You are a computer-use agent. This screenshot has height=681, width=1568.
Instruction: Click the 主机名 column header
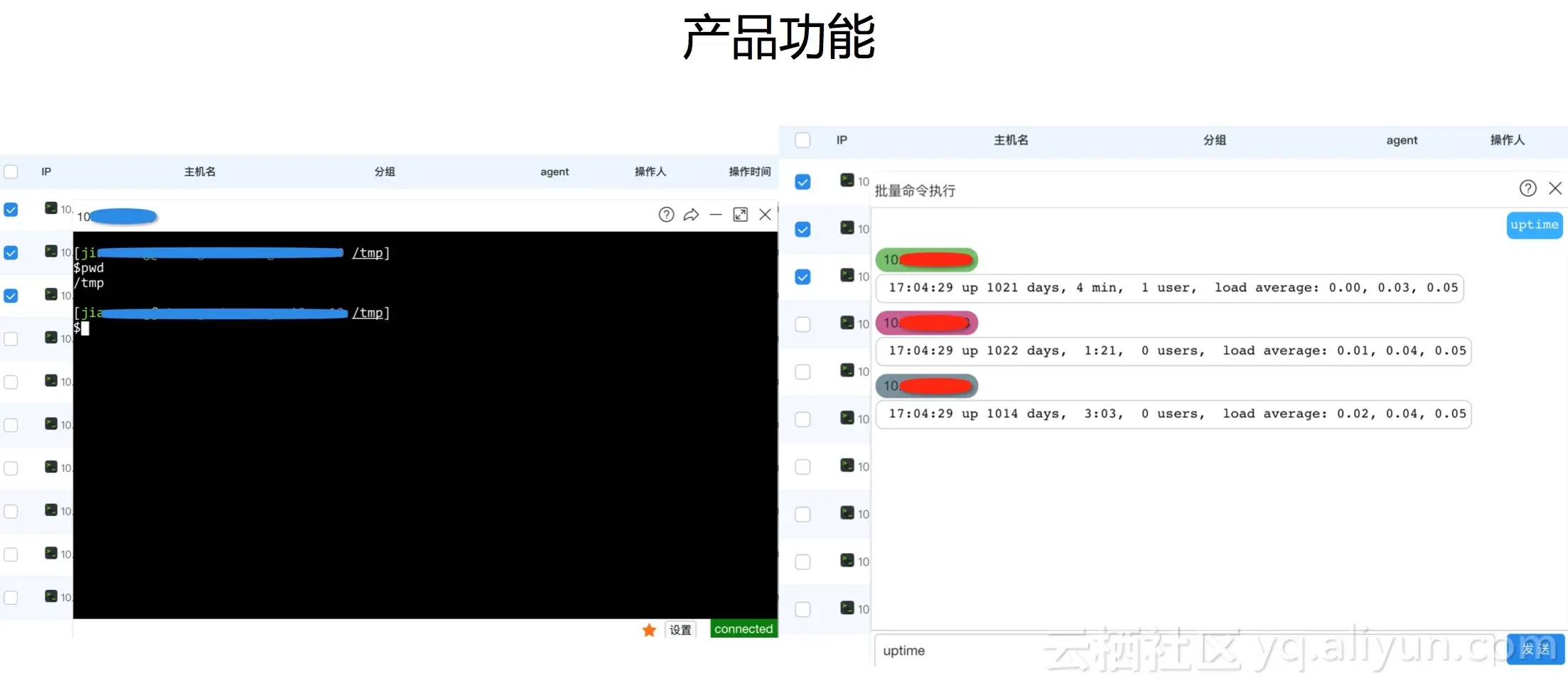[199, 171]
